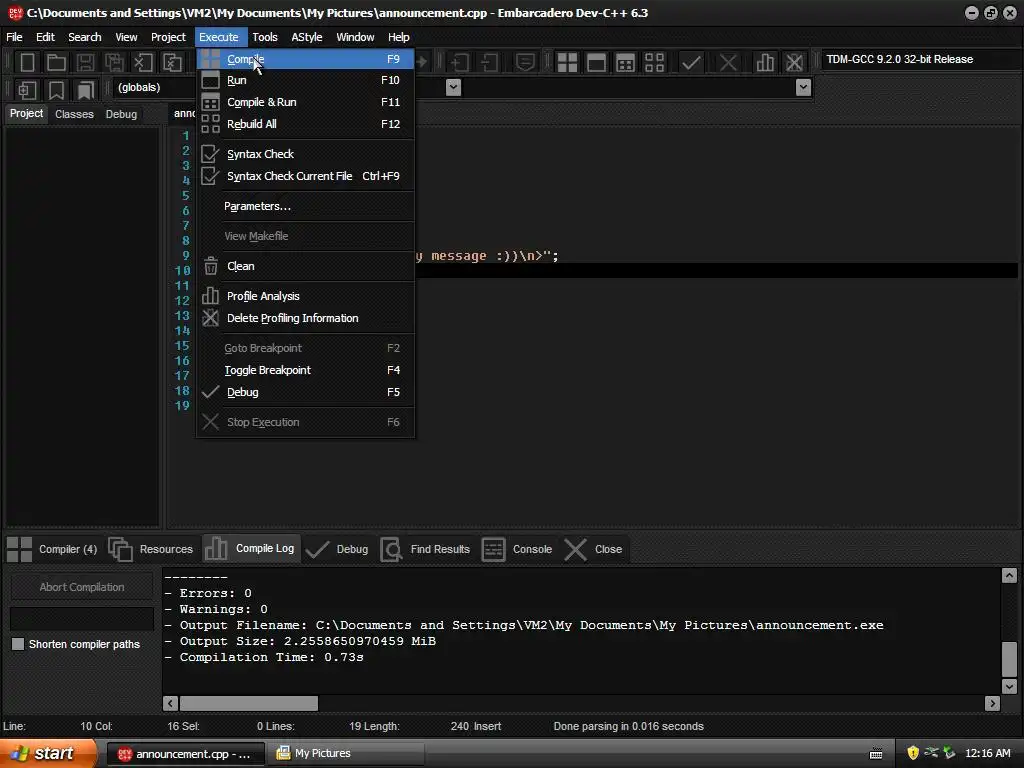Click the middle dropdown arrow in second toolbar row
This screenshot has height=768, width=1024.
tap(453, 87)
